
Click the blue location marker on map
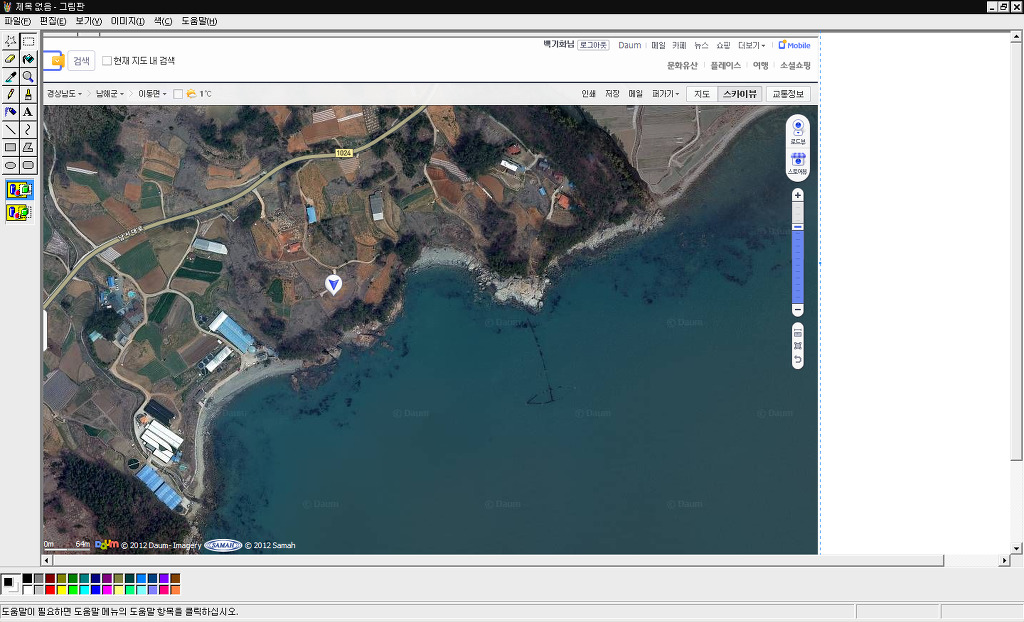[334, 284]
